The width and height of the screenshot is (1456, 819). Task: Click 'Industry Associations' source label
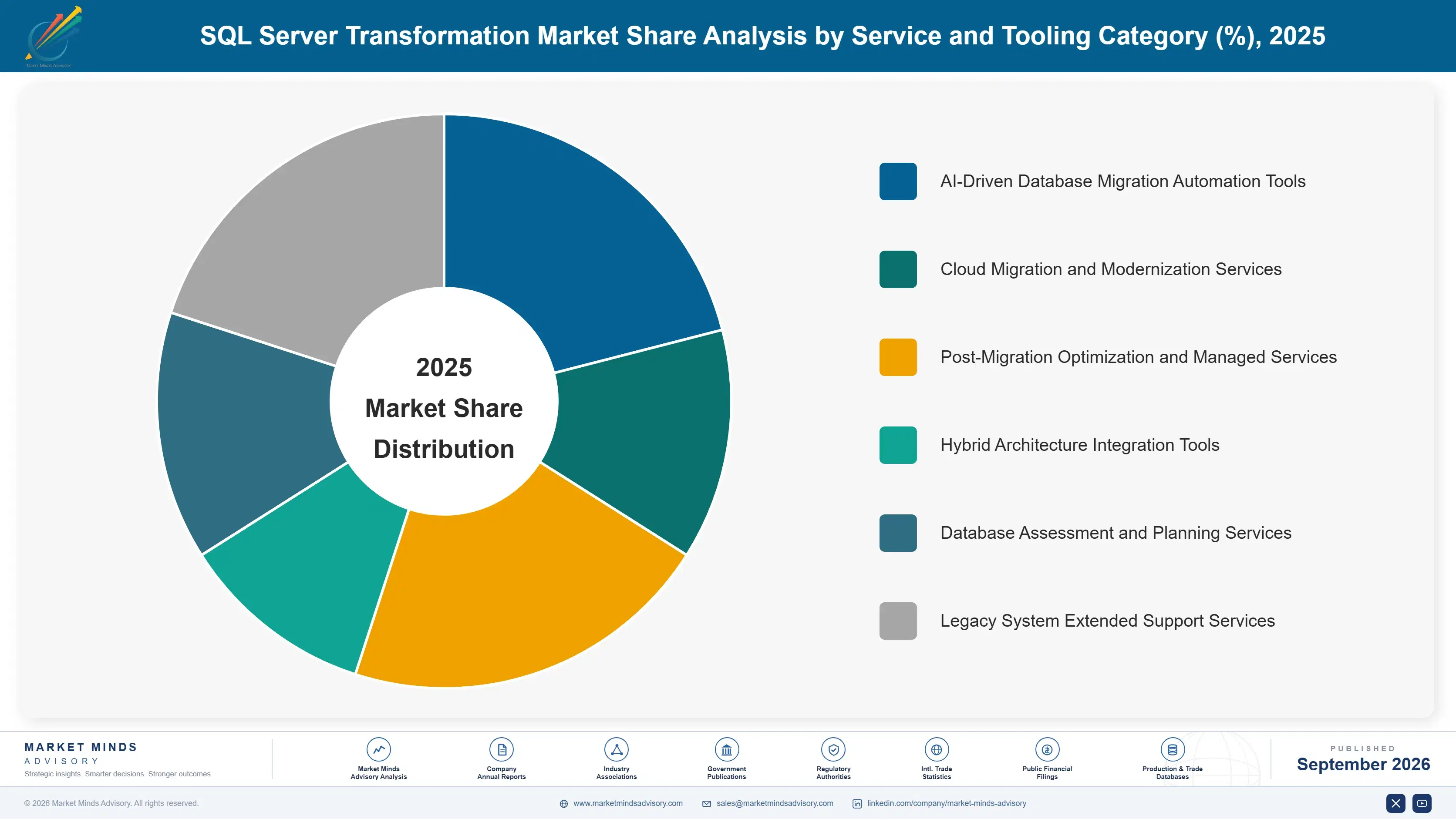click(x=617, y=773)
